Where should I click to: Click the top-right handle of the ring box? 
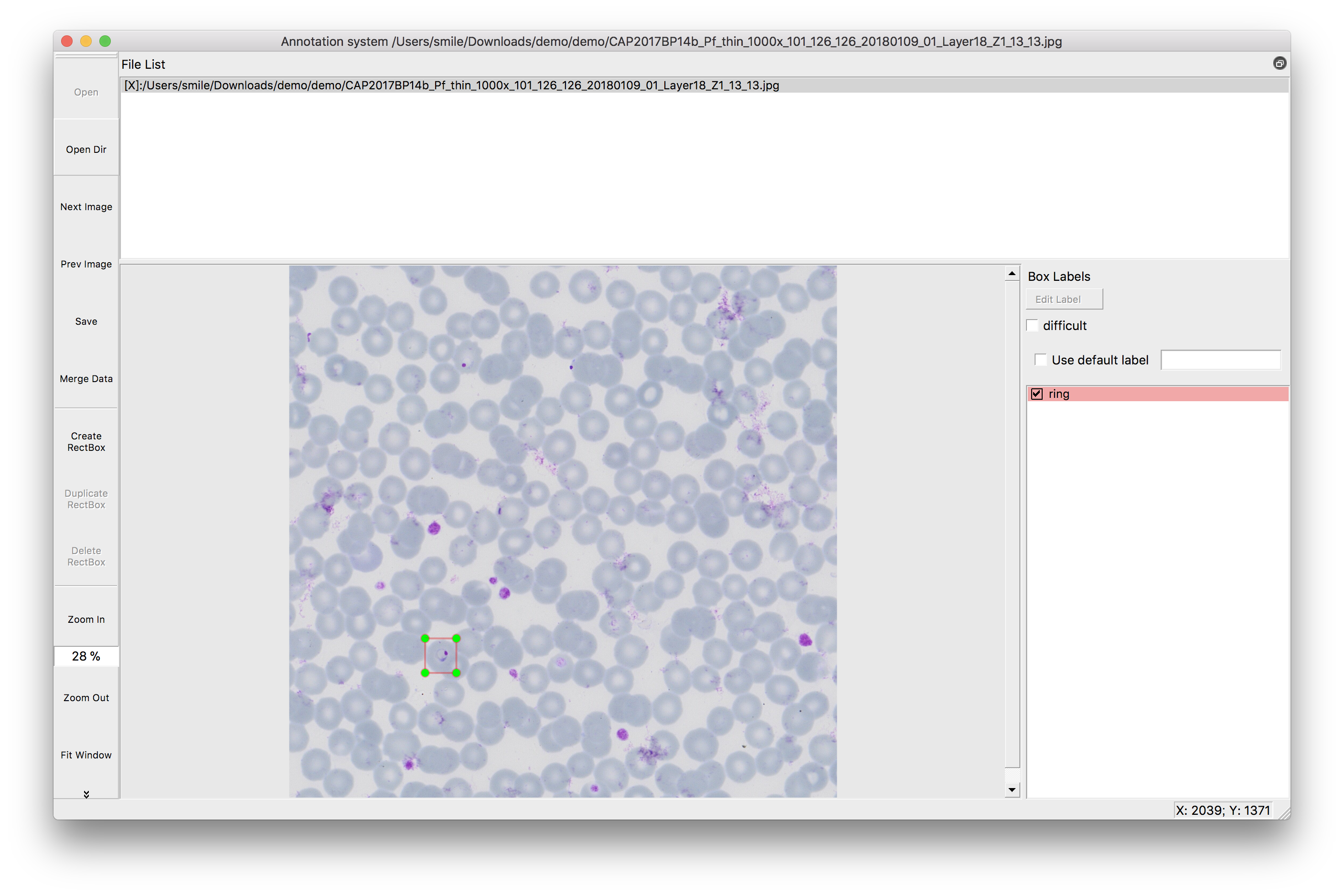[456, 638]
